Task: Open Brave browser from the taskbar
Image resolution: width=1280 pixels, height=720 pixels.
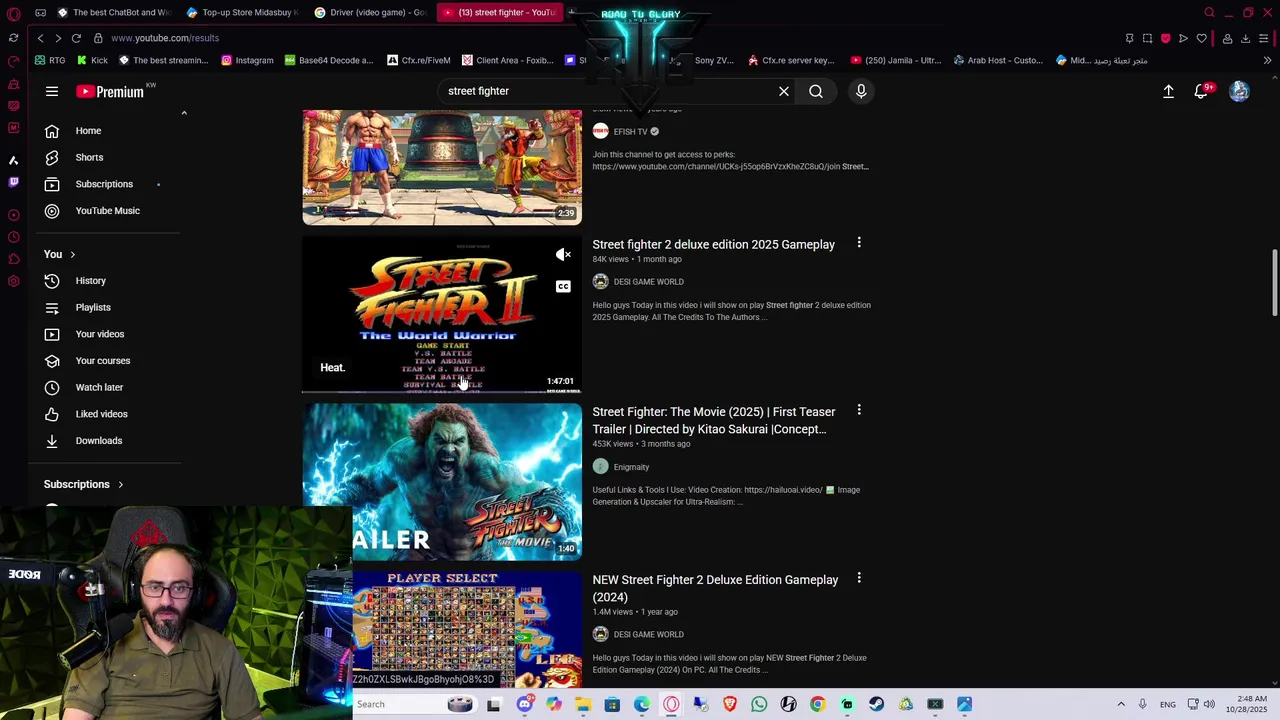Action: click(x=730, y=704)
